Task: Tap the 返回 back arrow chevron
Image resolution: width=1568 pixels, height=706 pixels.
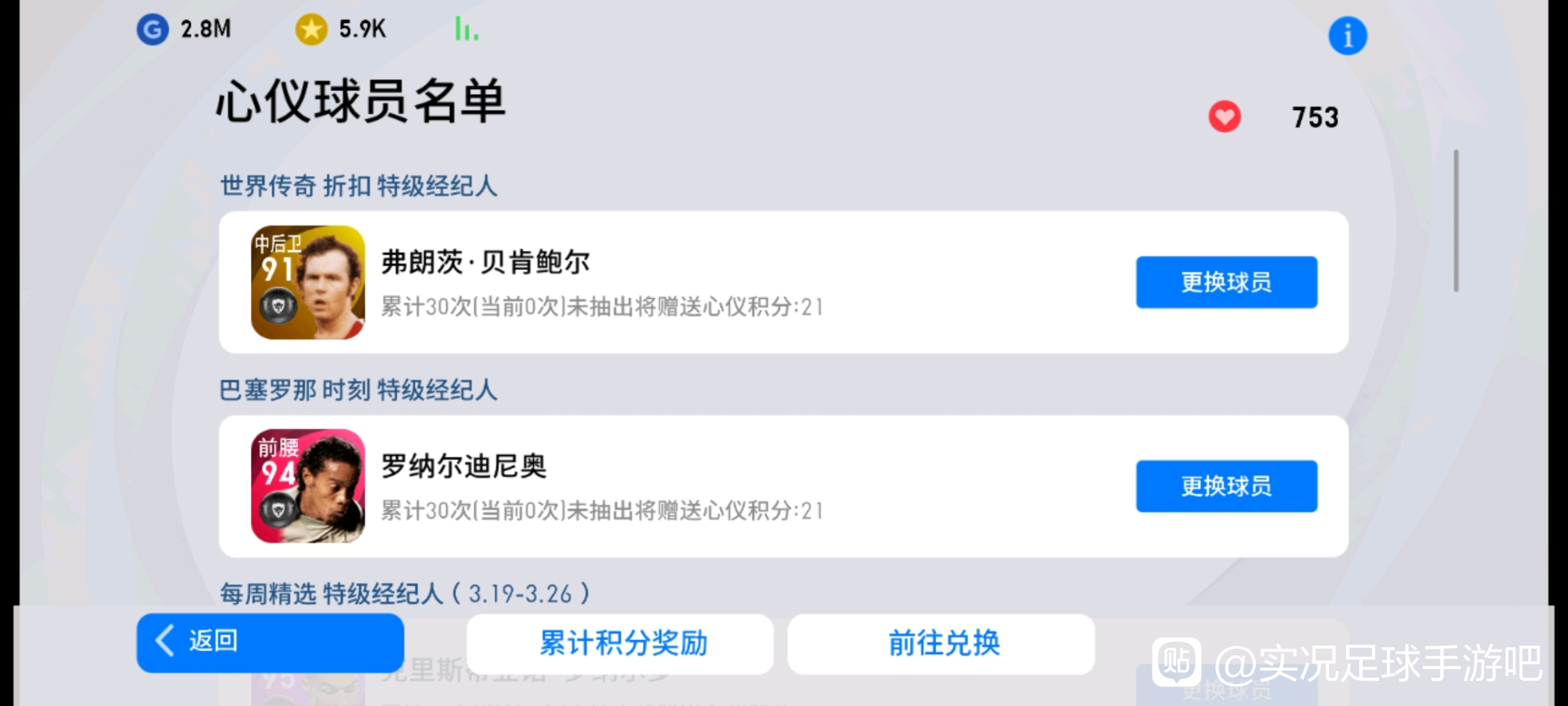Action: point(164,641)
